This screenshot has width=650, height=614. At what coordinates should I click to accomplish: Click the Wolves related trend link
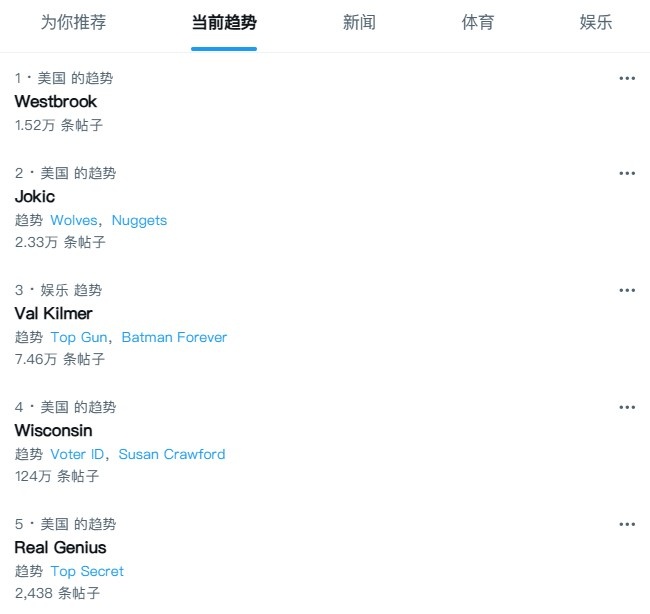coord(74,220)
